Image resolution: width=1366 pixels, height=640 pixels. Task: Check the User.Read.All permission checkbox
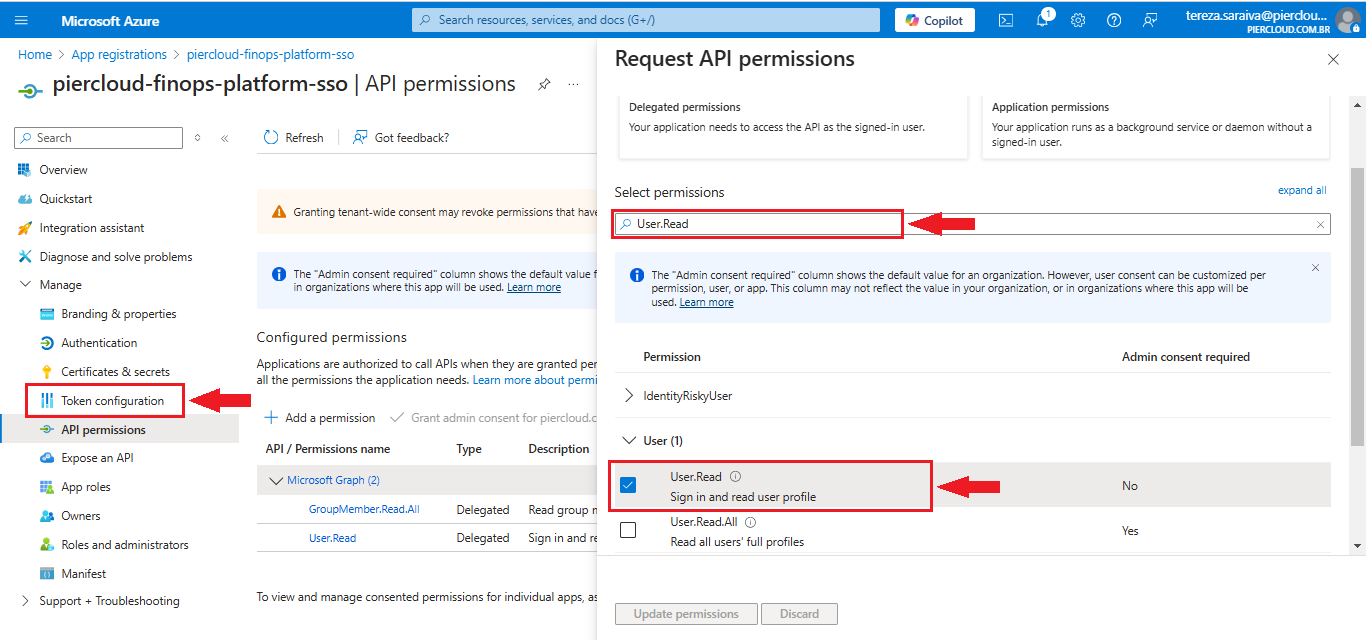click(x=628, y=530)
